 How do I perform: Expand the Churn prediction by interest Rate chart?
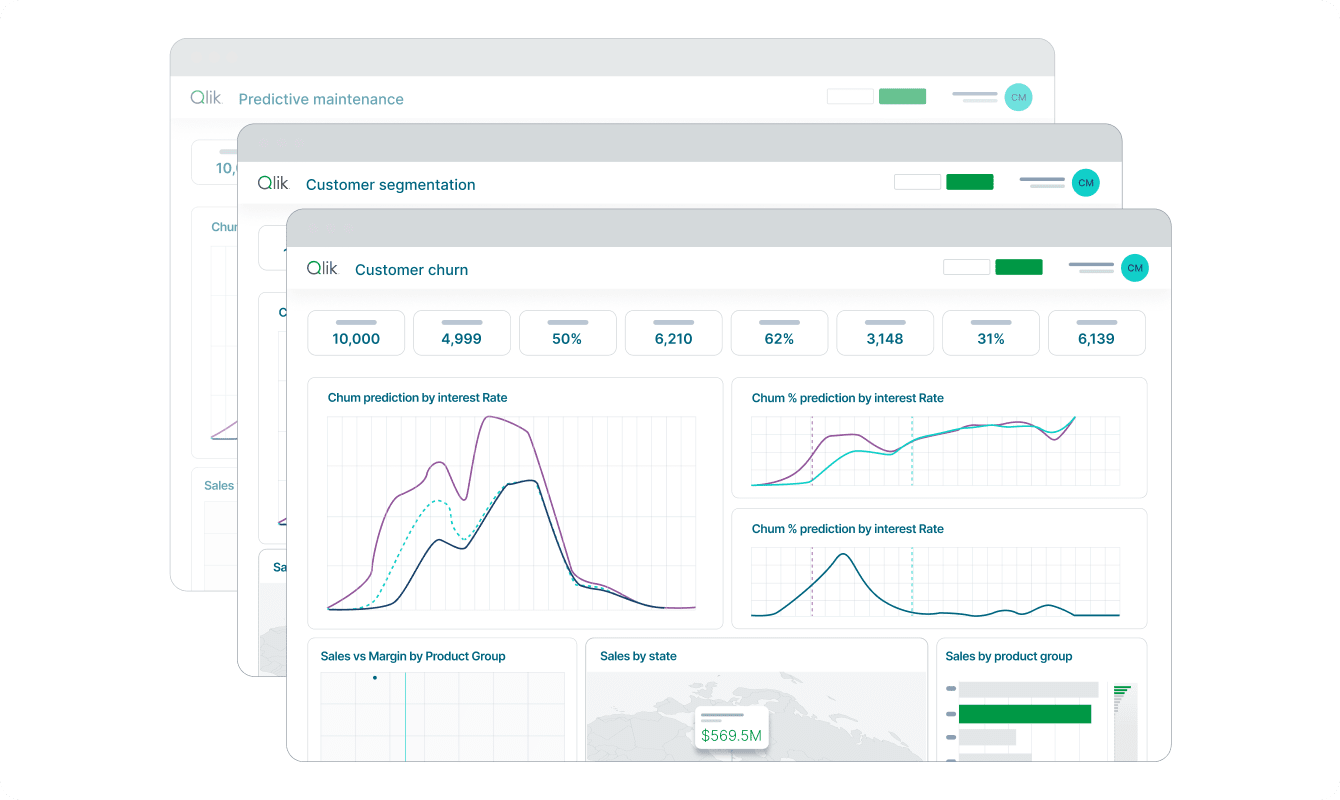point(515,500)
